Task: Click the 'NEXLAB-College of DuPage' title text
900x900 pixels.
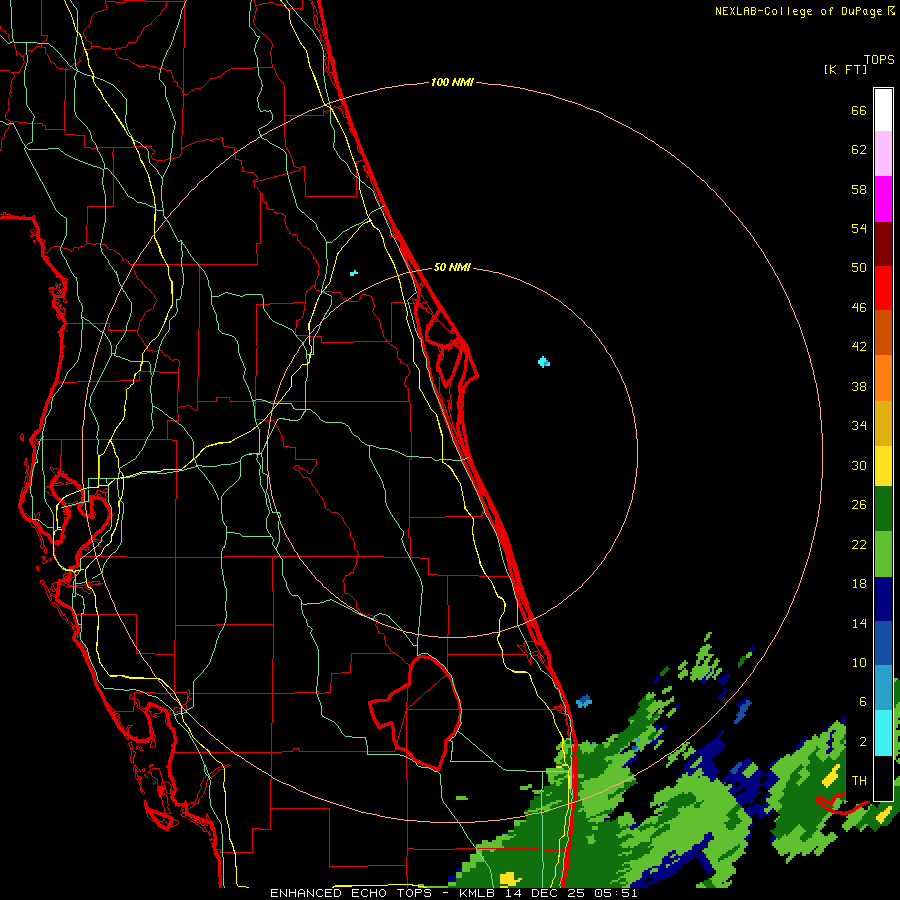Action: pyautogui.click(x=798, y=11)
